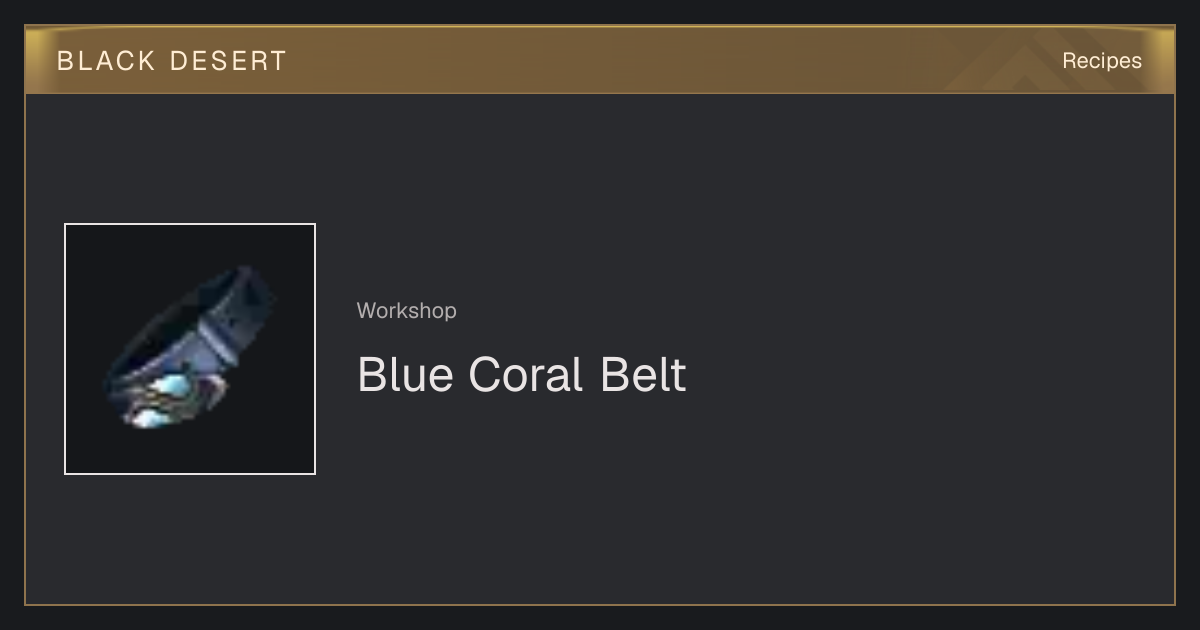Click the empty middle of the gold header bar
The height and width of the screenshot is (630, 1200).
pyautogui.click(x=650, y=60)
